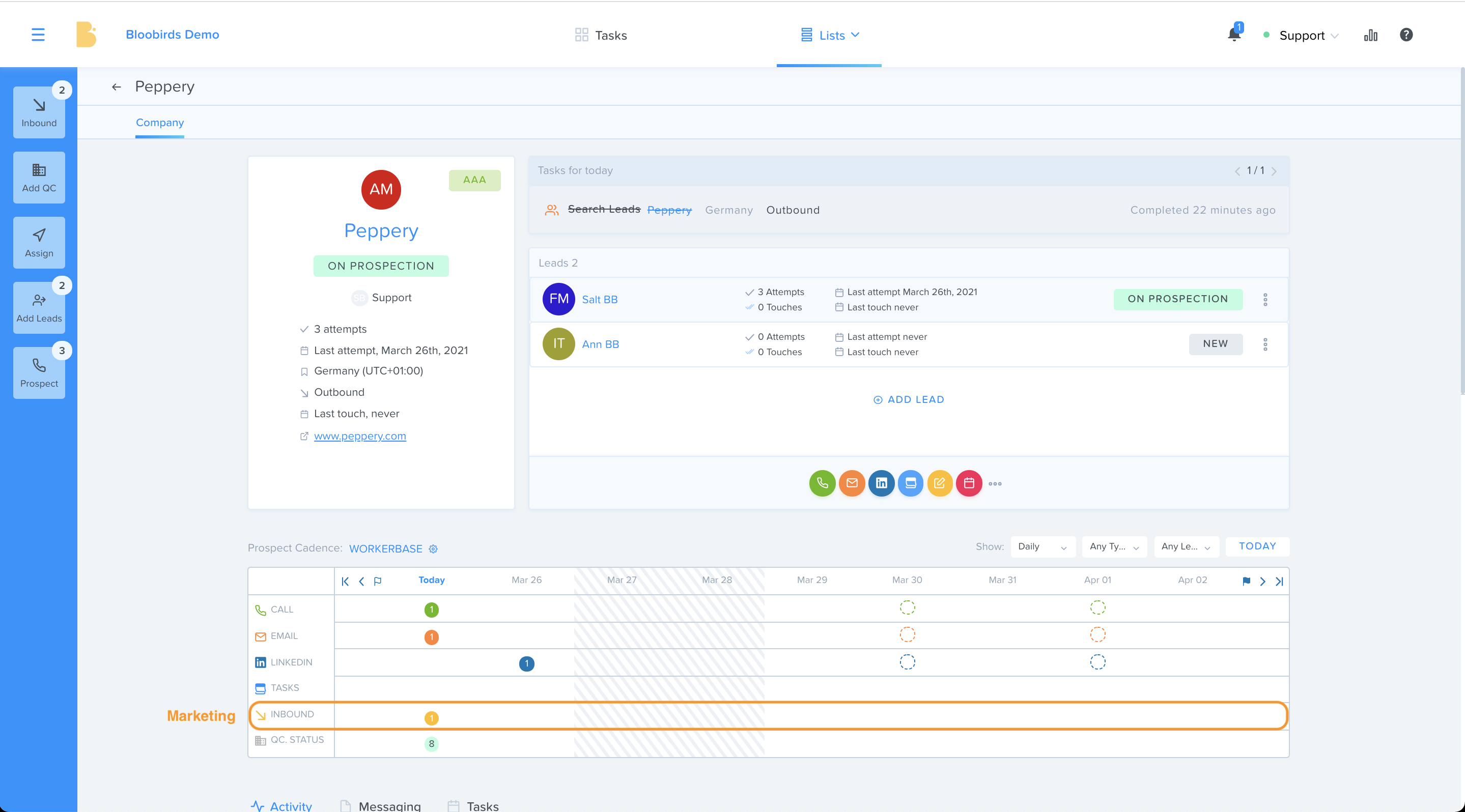
Task: Click the outlined flag icon in cadence header
Action: point(378,582)
